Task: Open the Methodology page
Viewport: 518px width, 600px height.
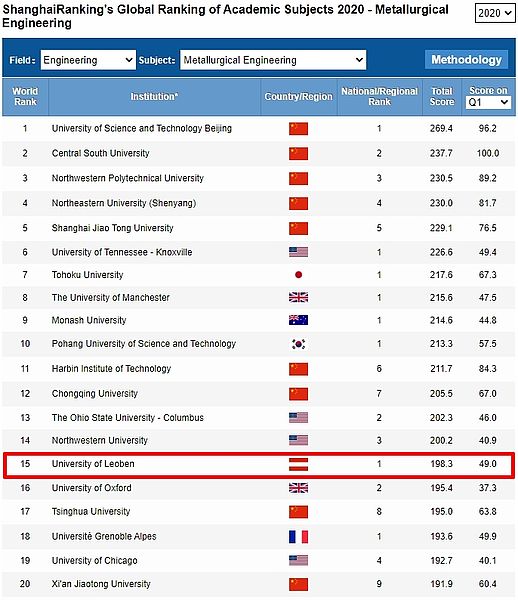Action: click(x=466, y=60)
